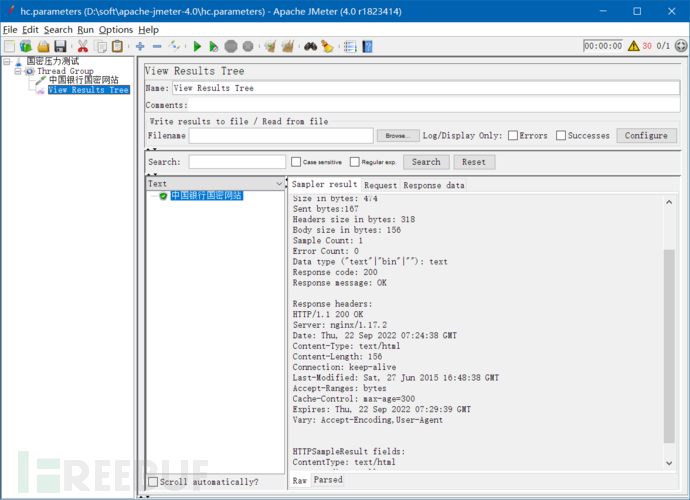Click the Search binoculars icon
The height and width of the screenshot is (500, 690).
[310, 46]
